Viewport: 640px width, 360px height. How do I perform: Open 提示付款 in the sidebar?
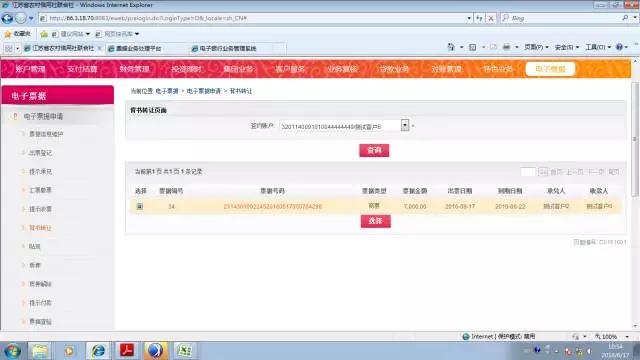(40, 303)
